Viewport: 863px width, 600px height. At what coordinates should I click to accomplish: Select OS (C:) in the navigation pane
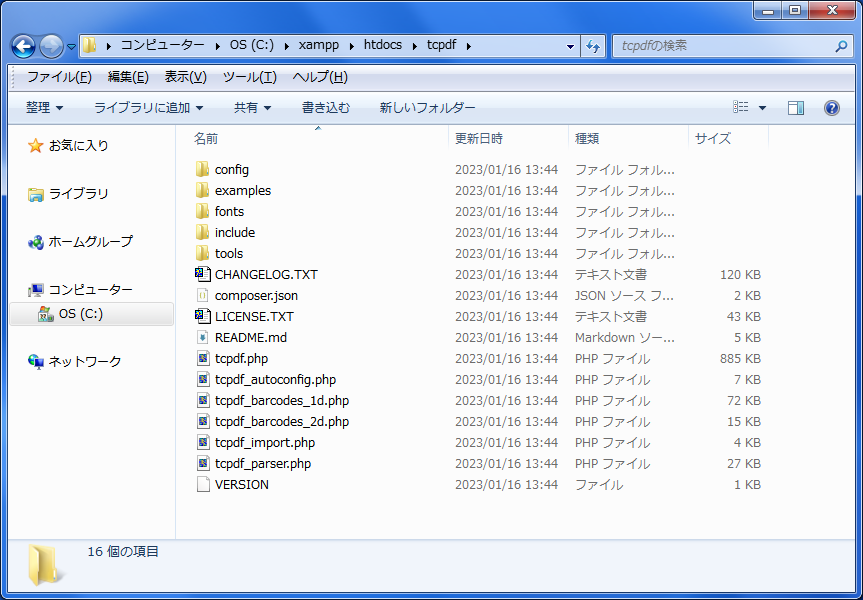click(x=91, y=314)
